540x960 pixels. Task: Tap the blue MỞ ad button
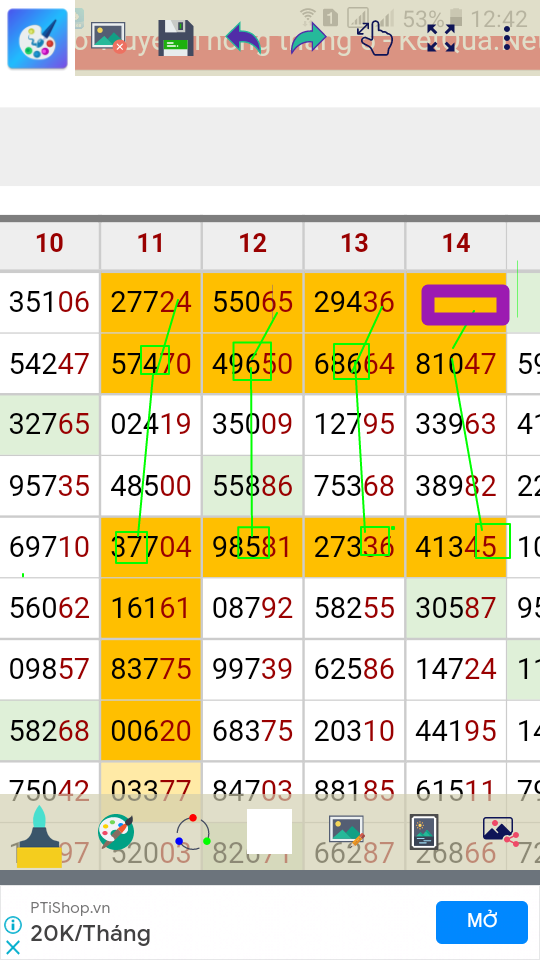pos(482,922)
